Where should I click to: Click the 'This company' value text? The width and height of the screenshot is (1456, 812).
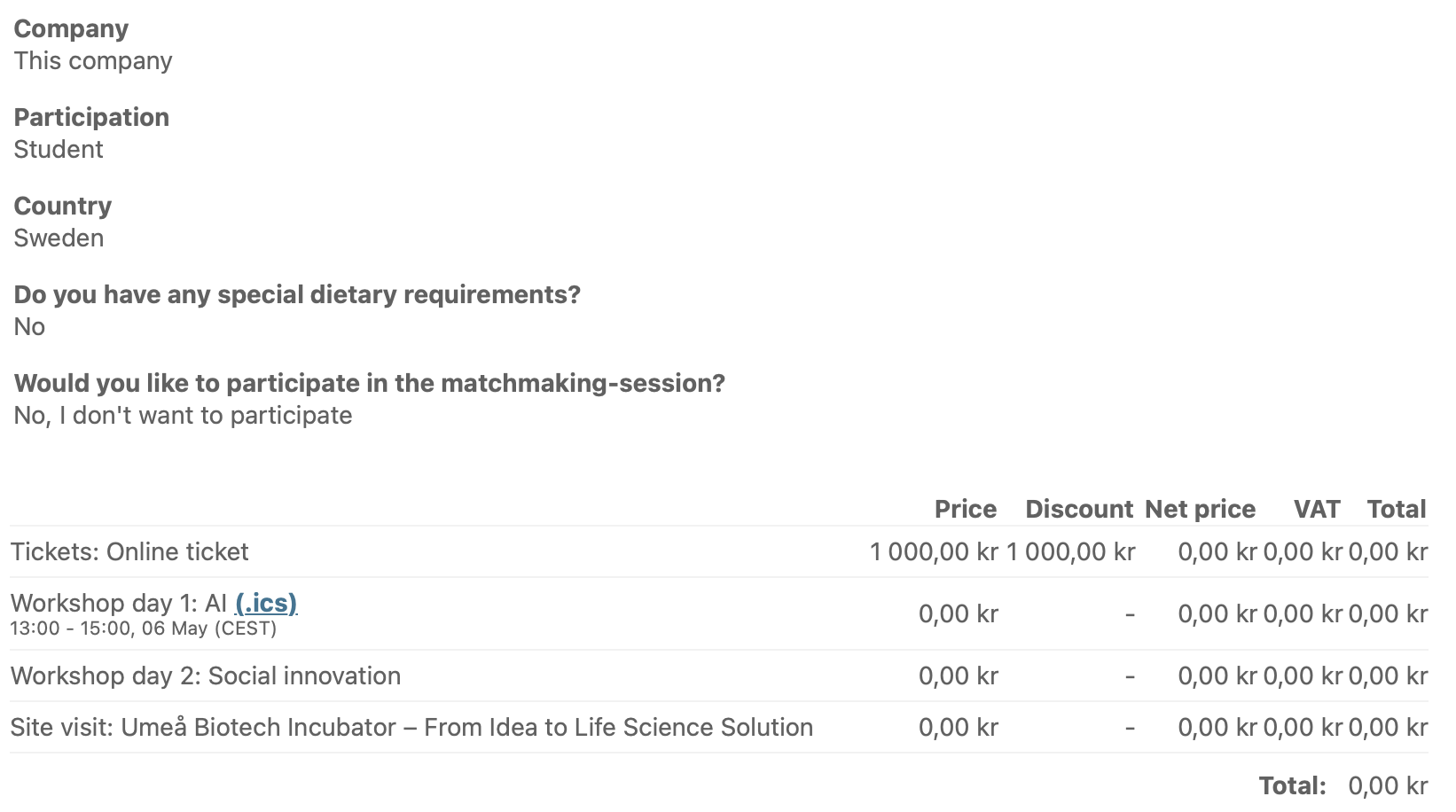[x=93, y=60]
